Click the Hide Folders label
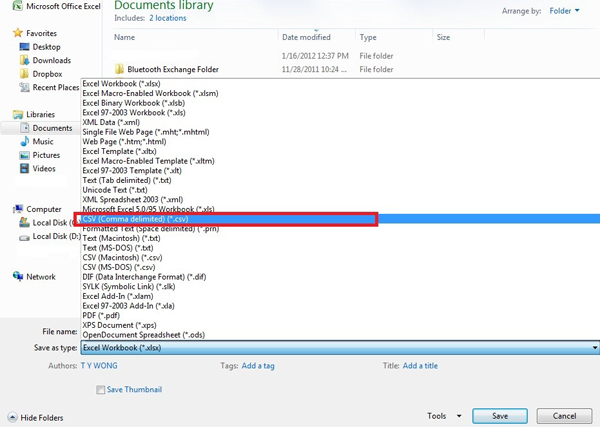 click(x=42, y=417)
